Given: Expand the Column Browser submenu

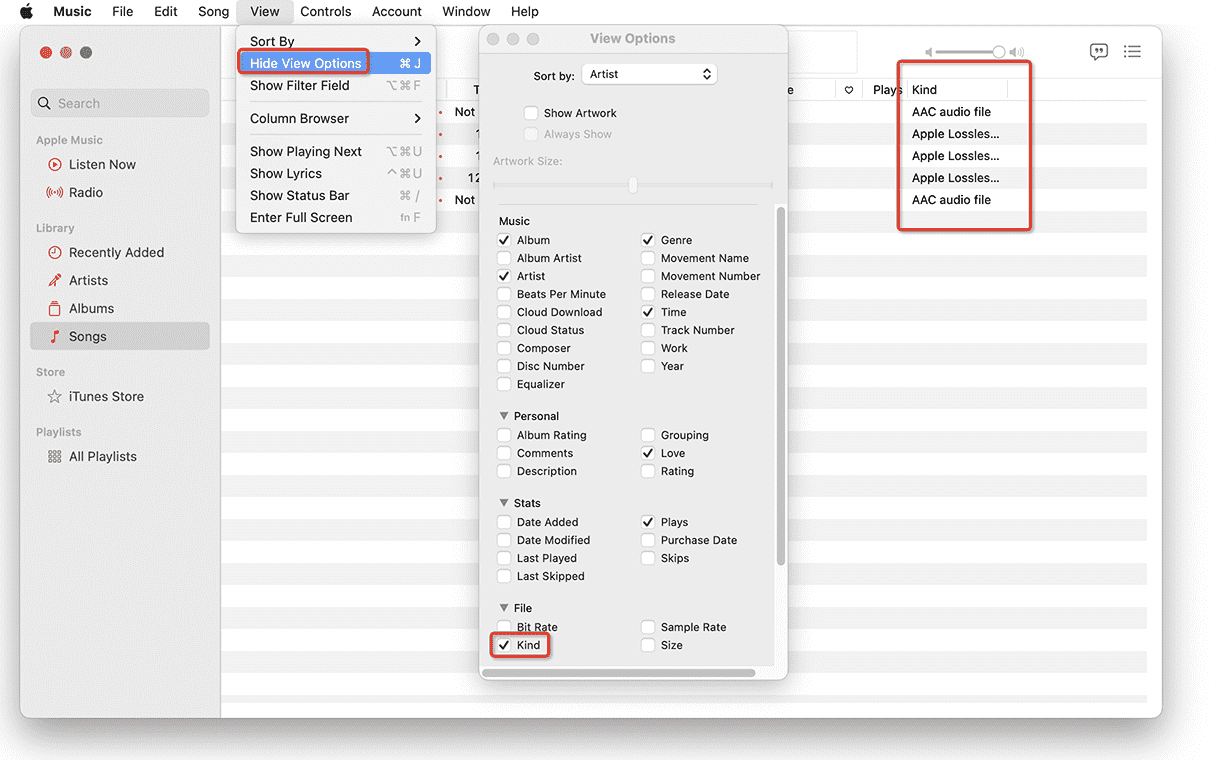Looking at the screenshot, I should pos(335,118).
